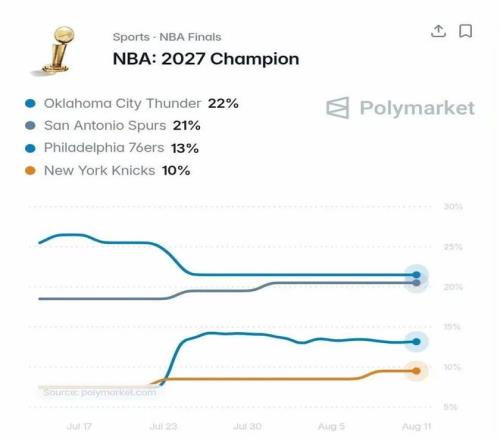Viewport: 500px width, 440px height.
Task: Select Philadelphia 76ers legend dot
Action: click(30, 148)
